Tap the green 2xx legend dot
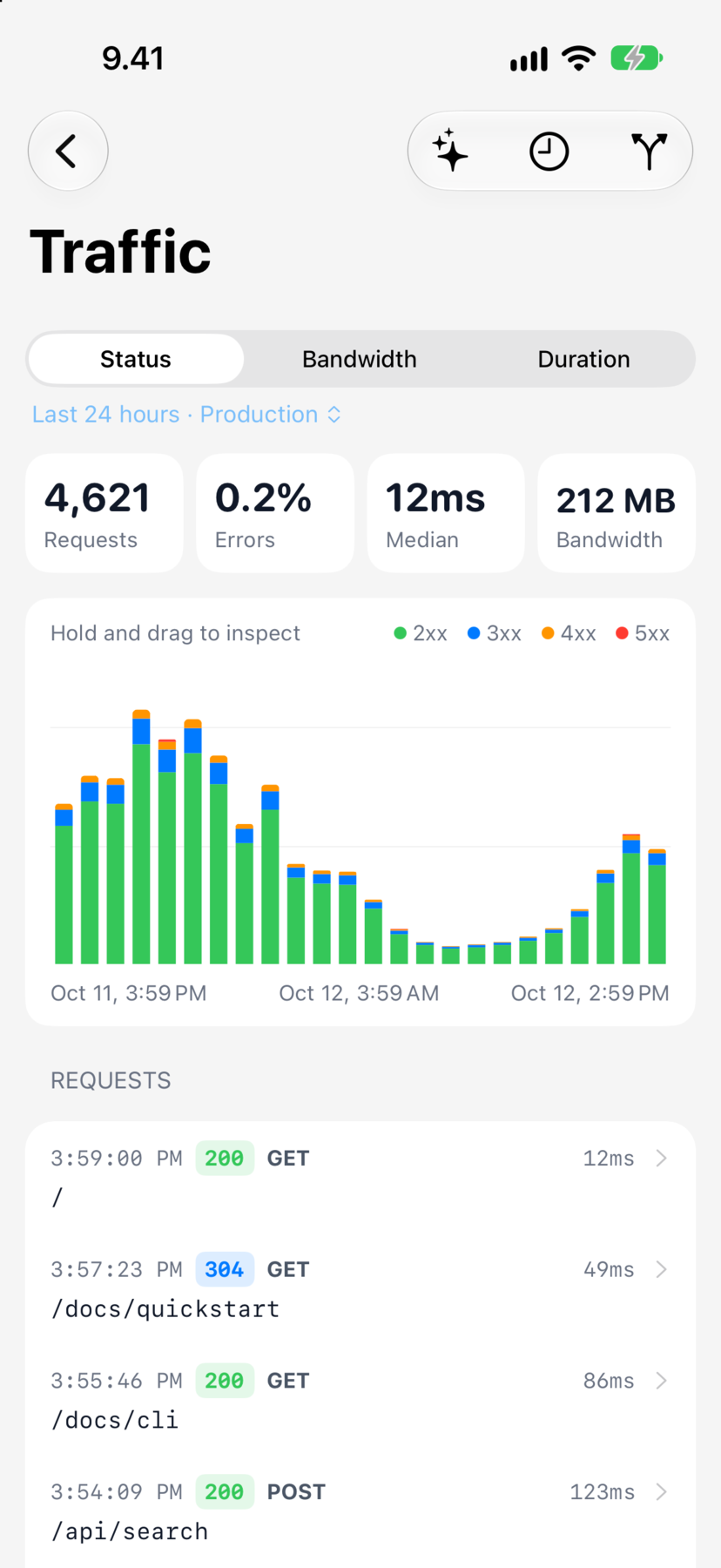Viewport: 721px width, 1568px height. pos(401,633)
